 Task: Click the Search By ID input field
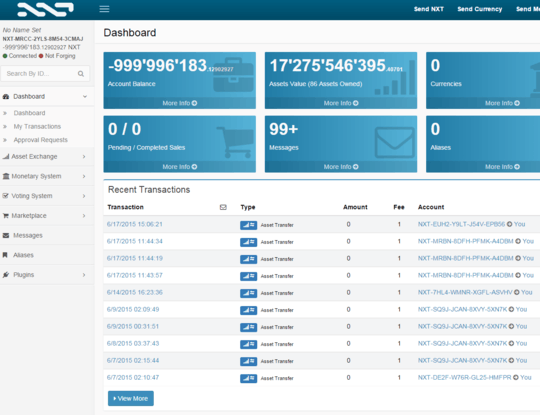point(40,74)
